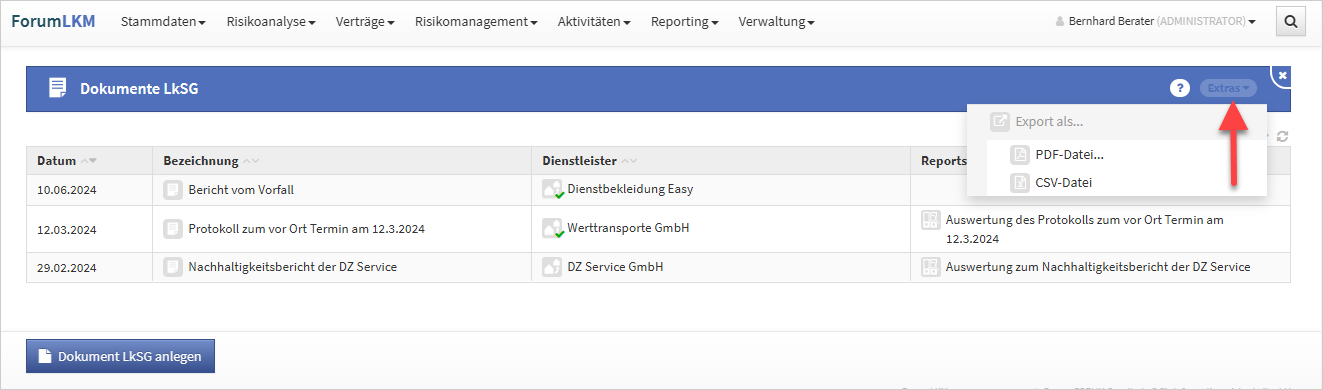Click the Dienstbekleidung Easy provider icon
1323x390 pixels.
[552, 189]
